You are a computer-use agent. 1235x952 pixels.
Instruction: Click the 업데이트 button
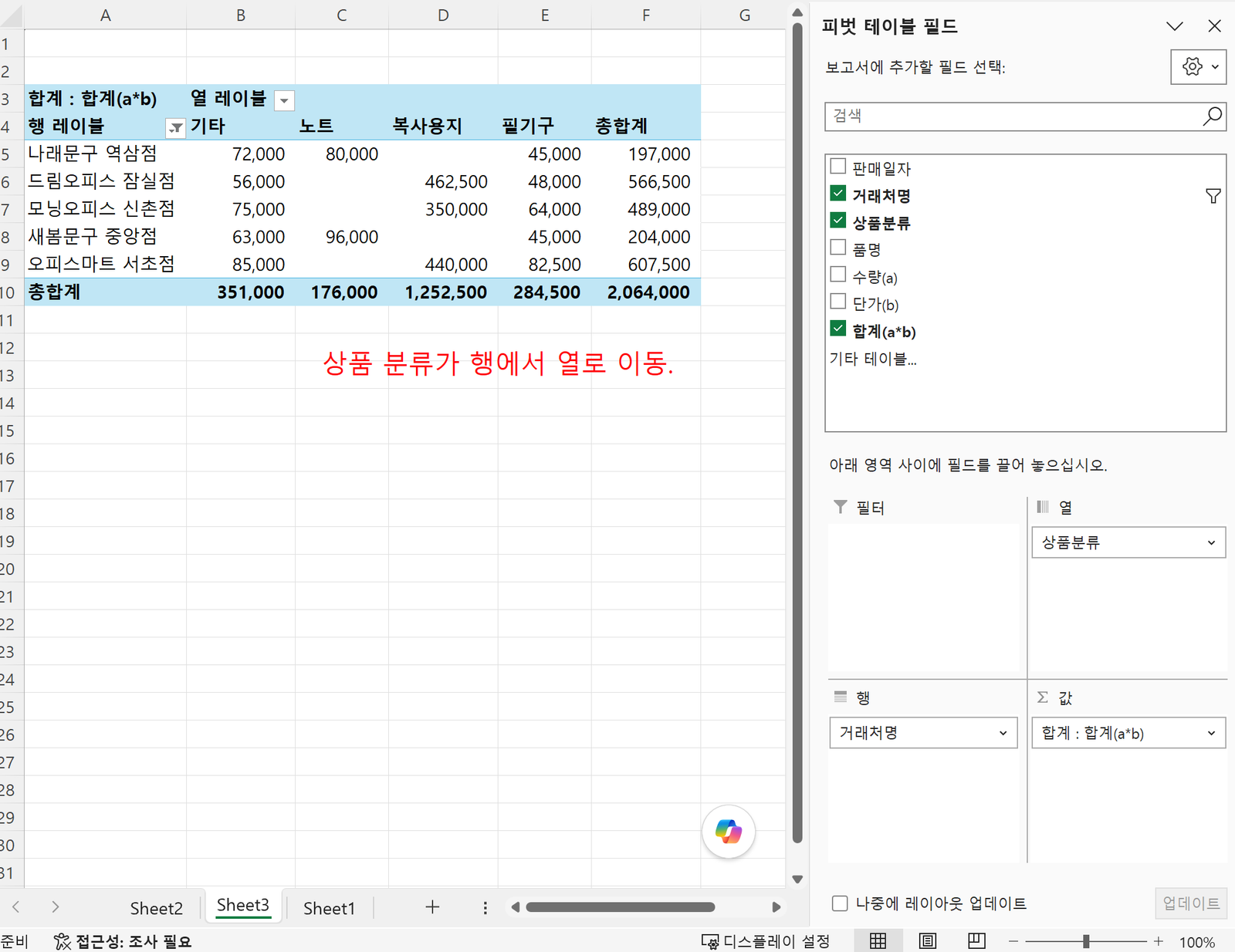pyautogui.click(x=1191, y=903)
